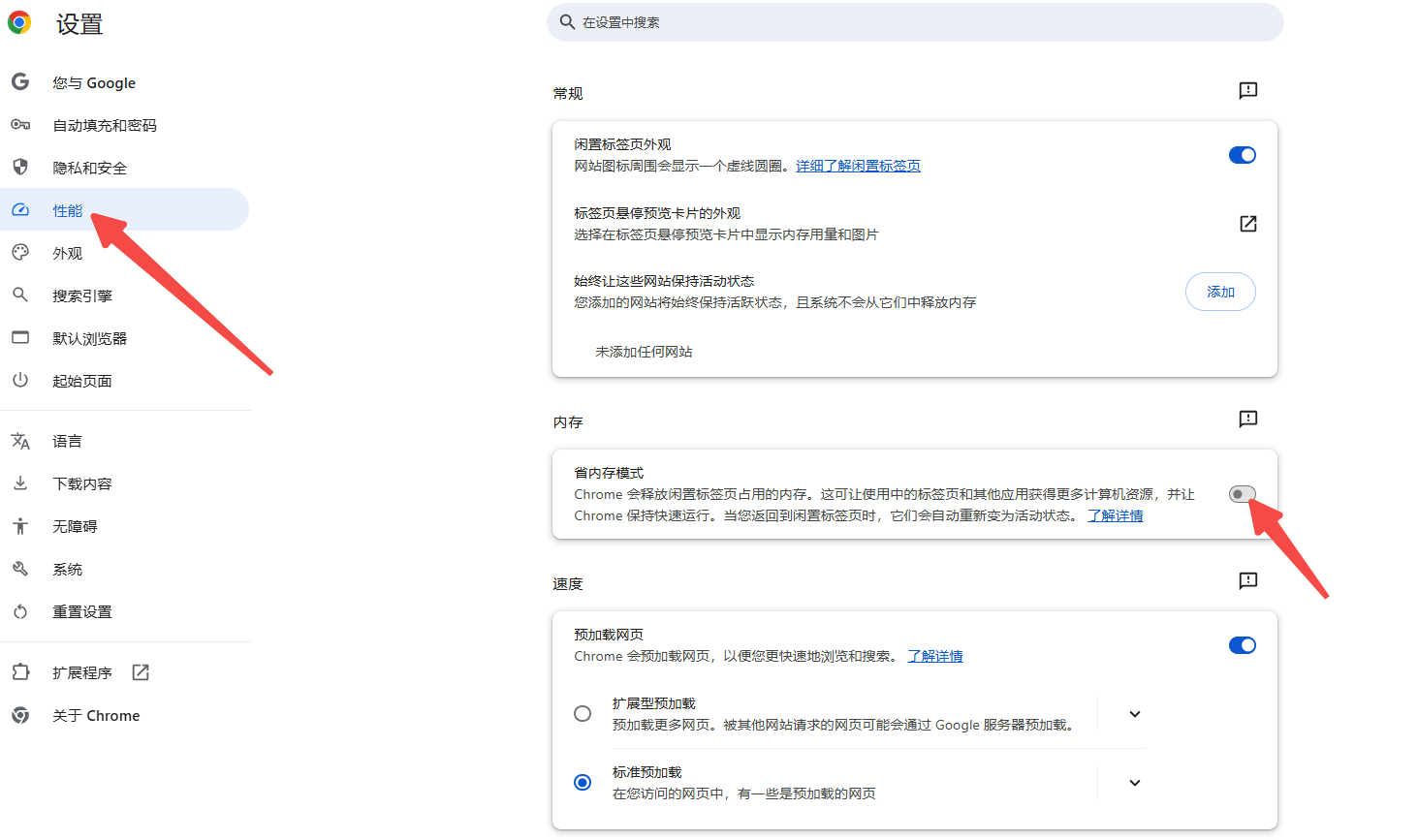Click the download icon for 下载内容

click(20, 482)
